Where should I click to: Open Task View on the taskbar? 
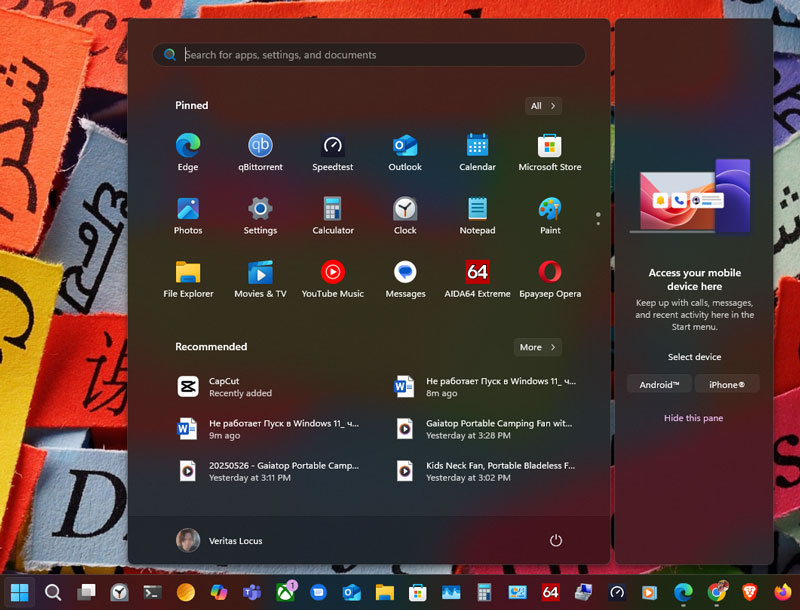tap(86, 593)
